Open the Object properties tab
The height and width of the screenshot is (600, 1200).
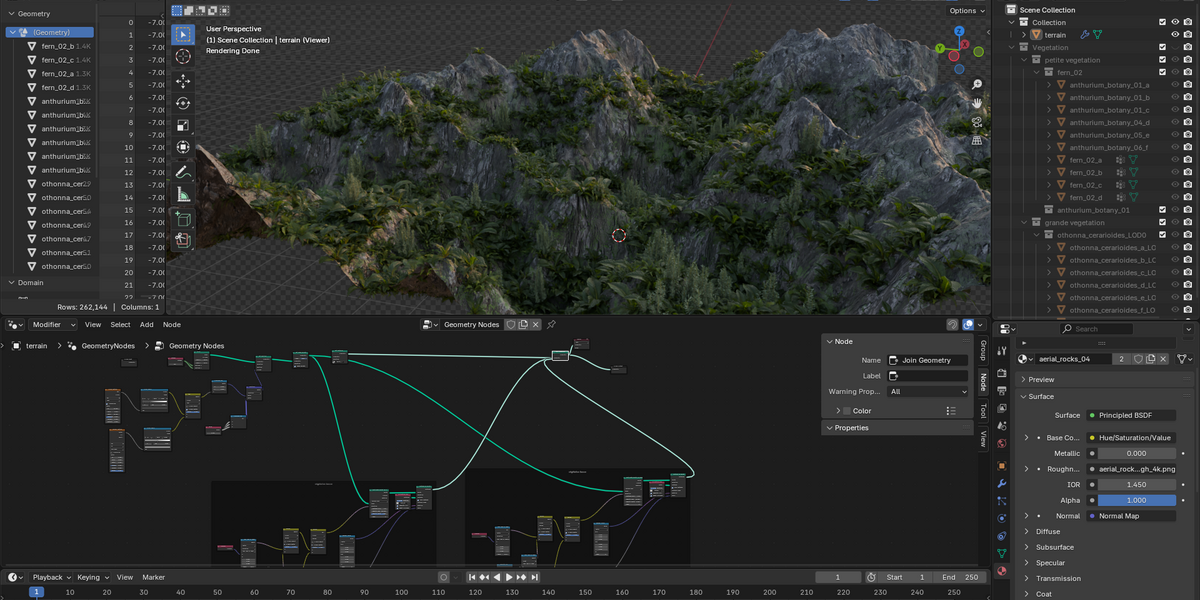tap(1001, 465)
